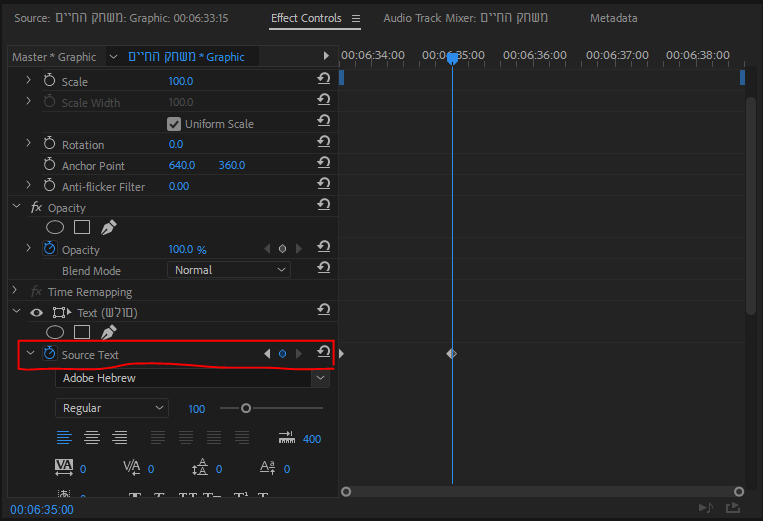Toggle Uniform Scale checkbox
The width and height of the screenshot is (763, 521).
click(174, 124)
